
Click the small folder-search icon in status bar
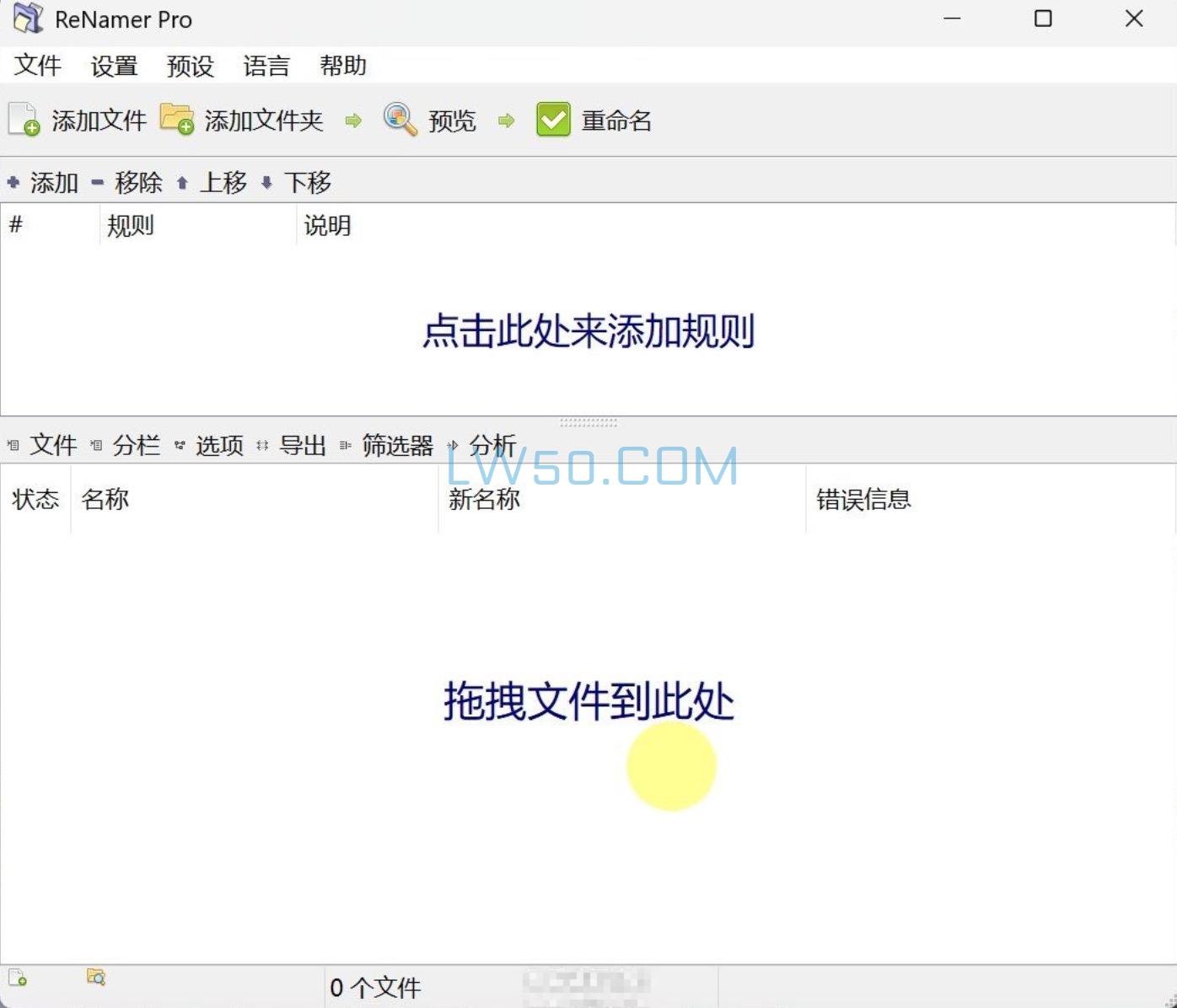[x=96, y=977]
